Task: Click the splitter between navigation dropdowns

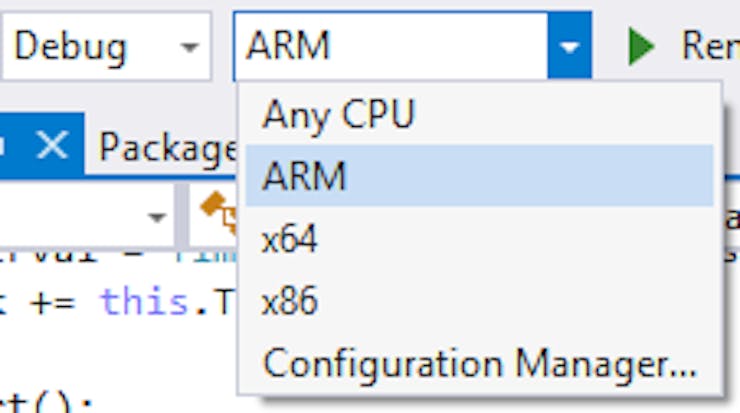Action: point(181,215)
